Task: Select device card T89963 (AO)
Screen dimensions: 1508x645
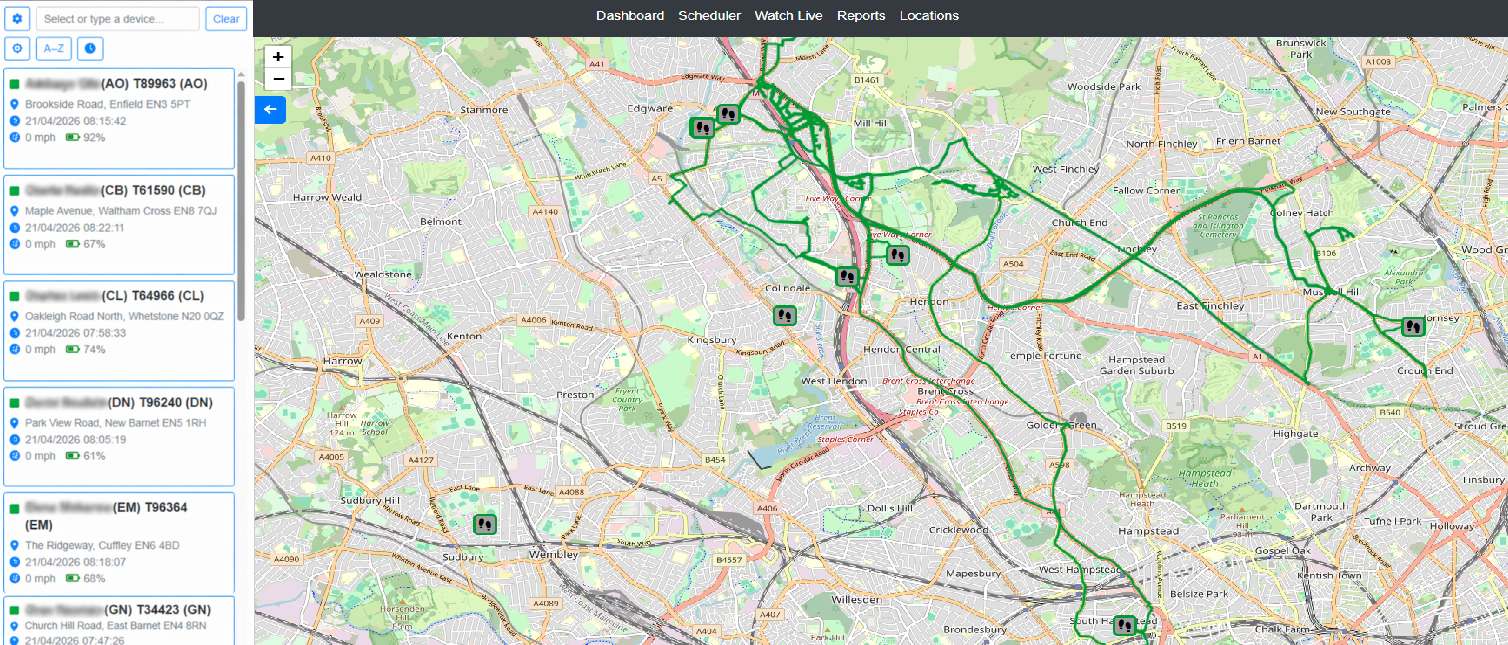Action: click(119, 118)
